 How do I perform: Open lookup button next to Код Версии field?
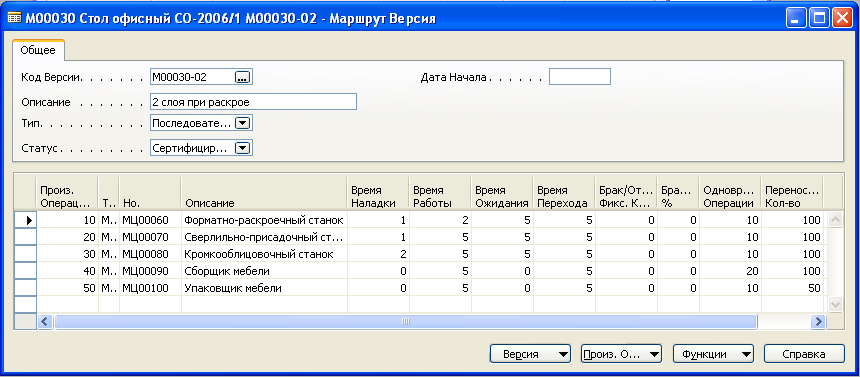pos(242,77)
